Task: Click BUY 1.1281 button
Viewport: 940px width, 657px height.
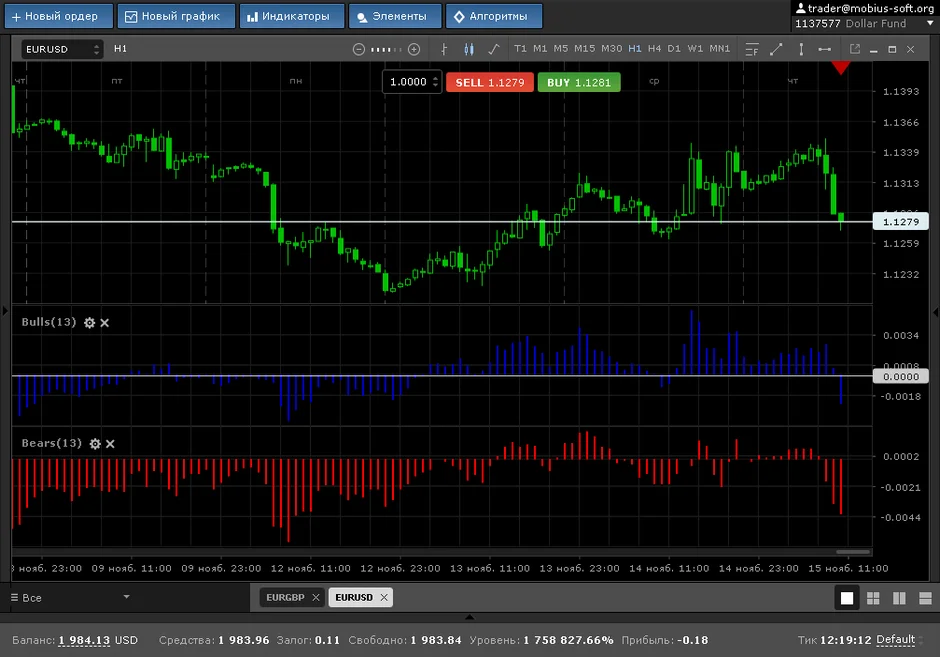Action: (579, 83)
